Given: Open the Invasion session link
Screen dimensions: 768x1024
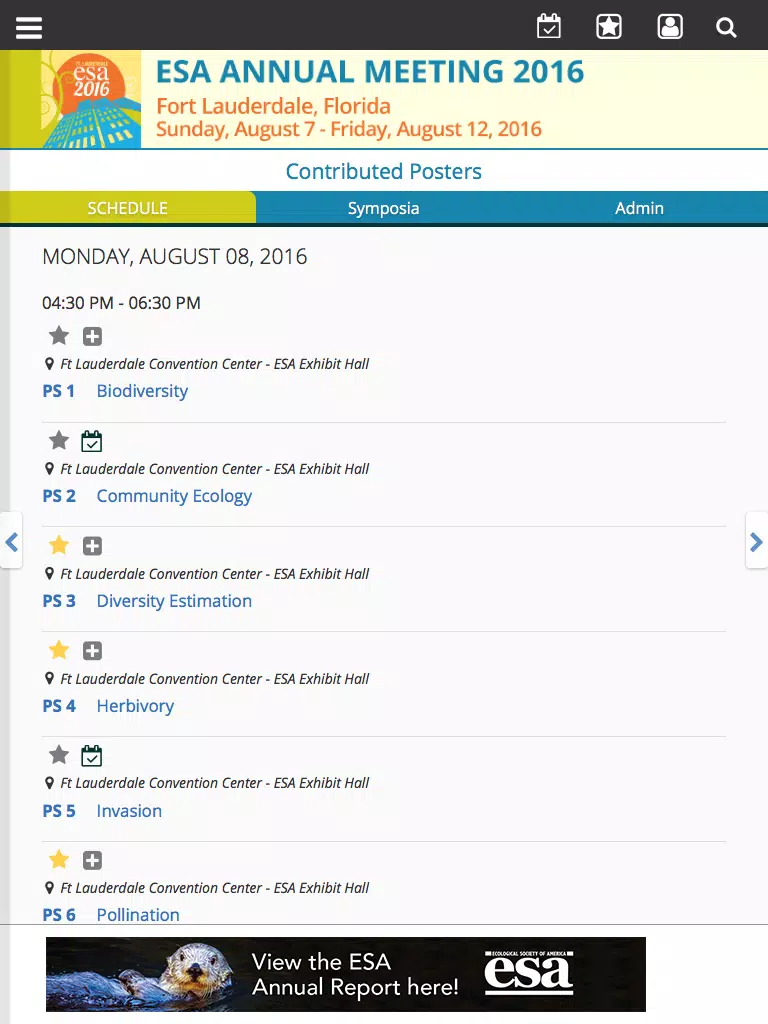Looking at the screenshot, I should tap(129, 810).
